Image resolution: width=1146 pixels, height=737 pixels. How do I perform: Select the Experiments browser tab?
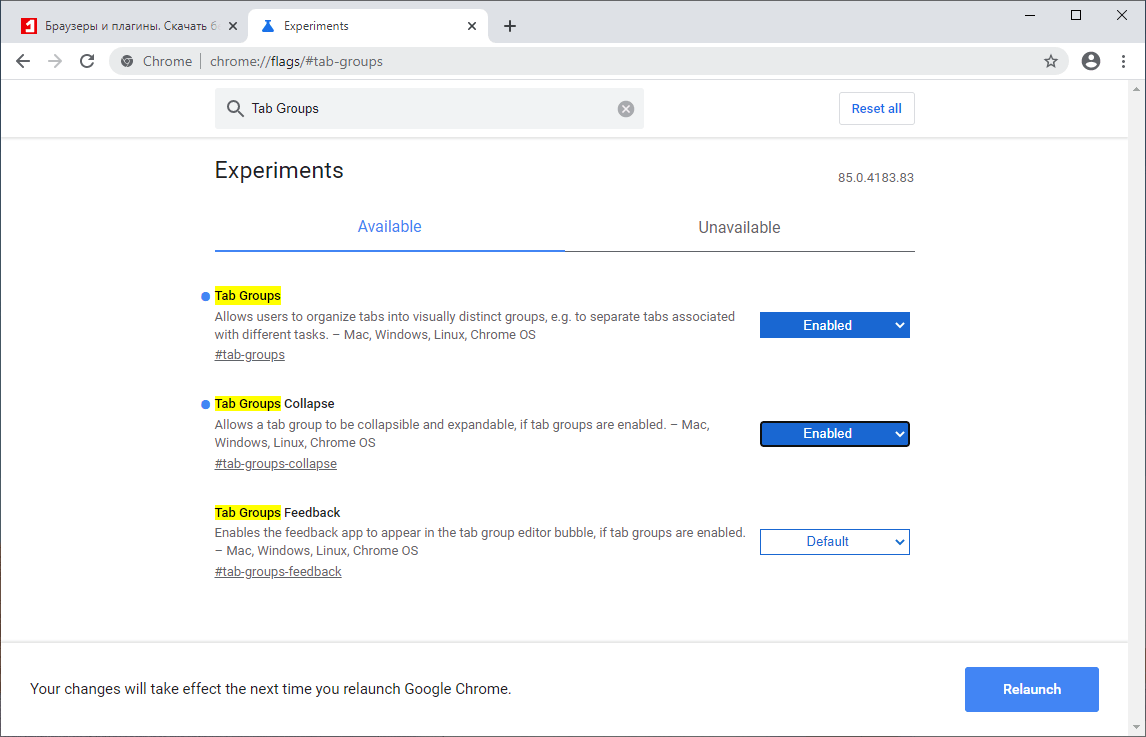(360, 26)
